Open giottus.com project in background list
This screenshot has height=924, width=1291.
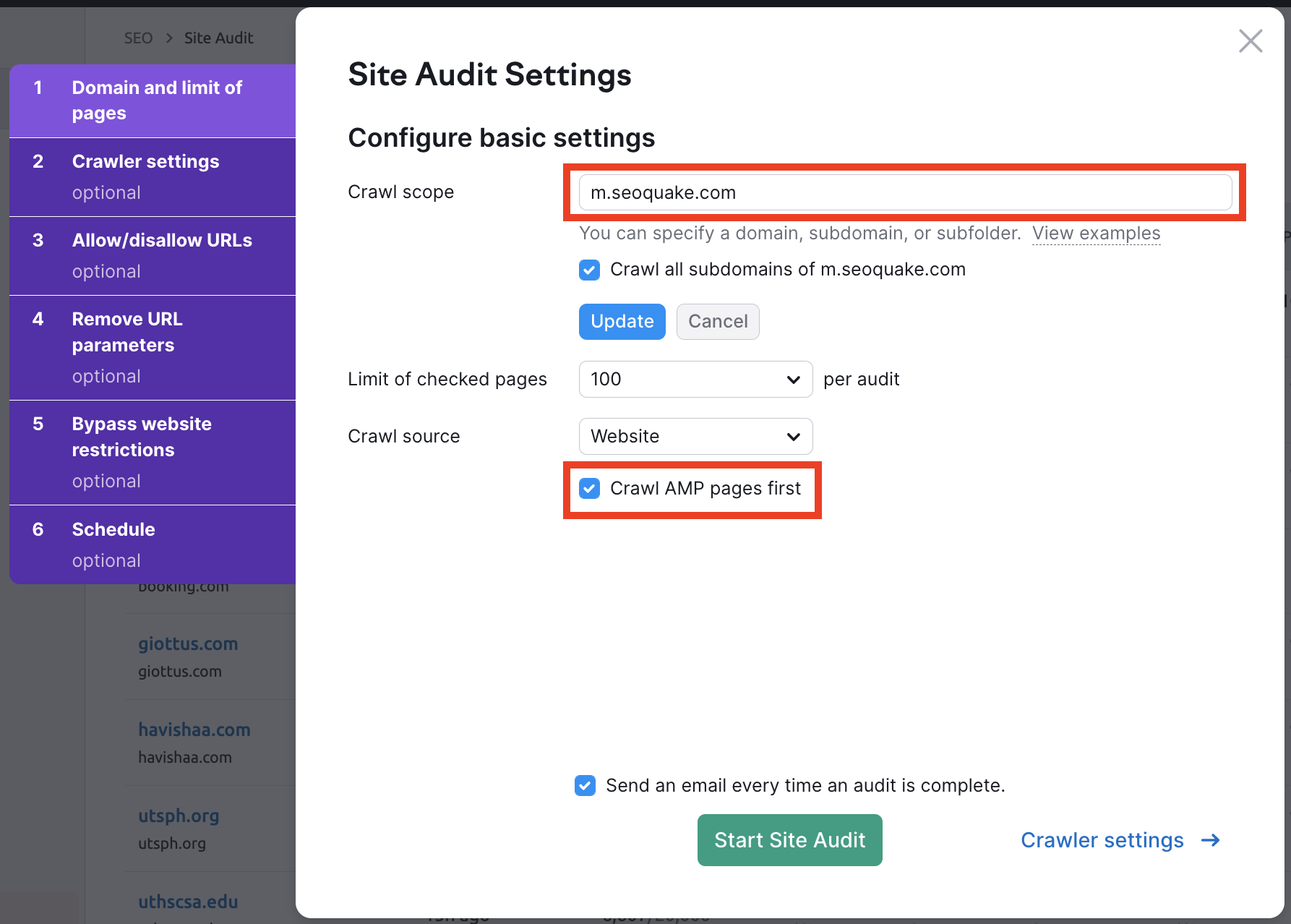point(188,644)
